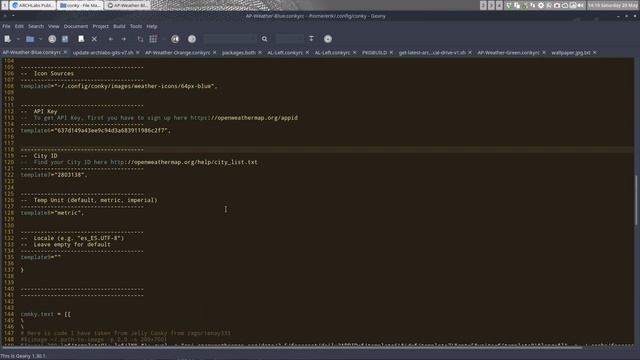Navigate forward with right arrow icon

[124, 39]
